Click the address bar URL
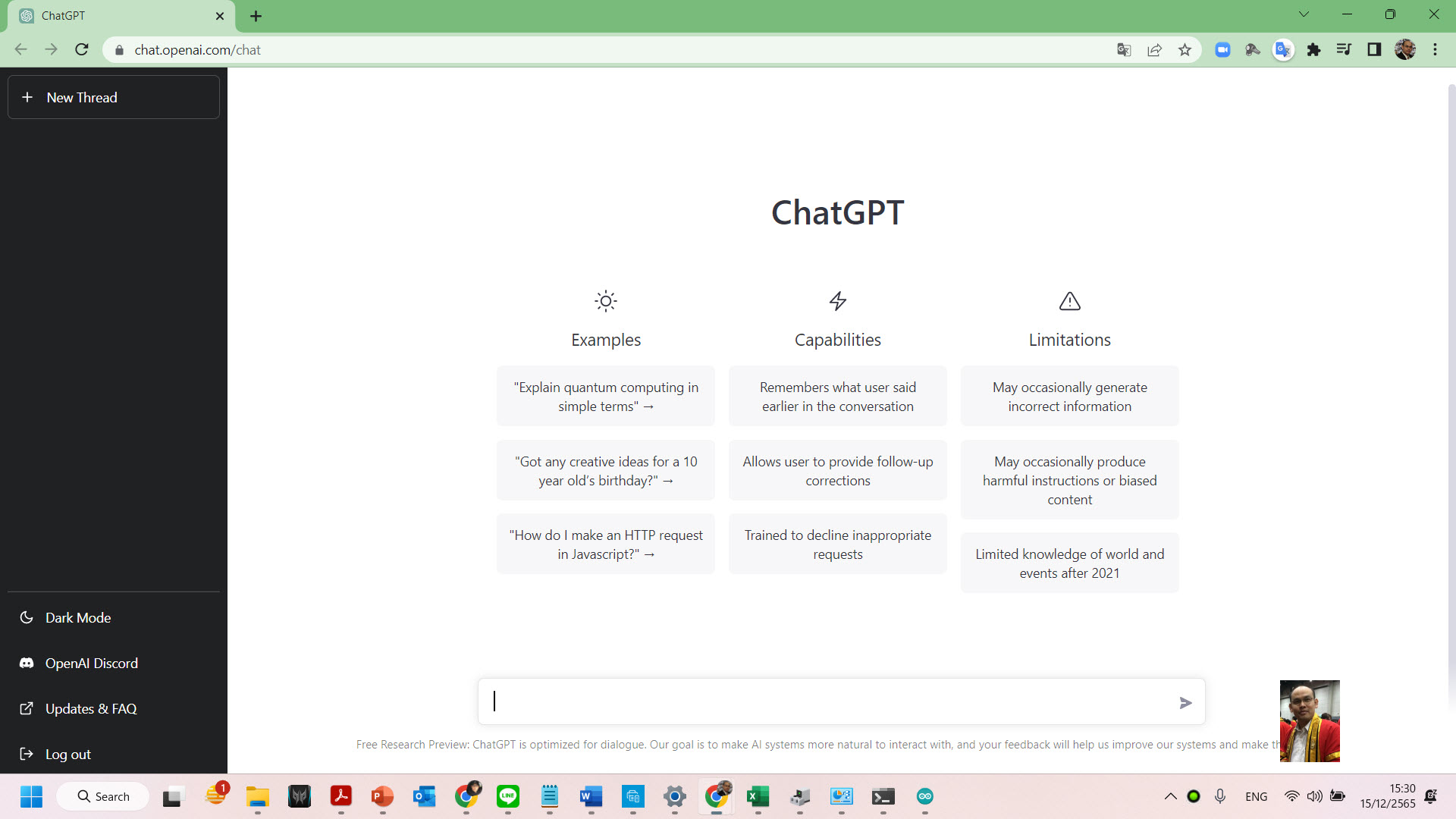This screenshot has width=1456, height=819. [197, 50]
